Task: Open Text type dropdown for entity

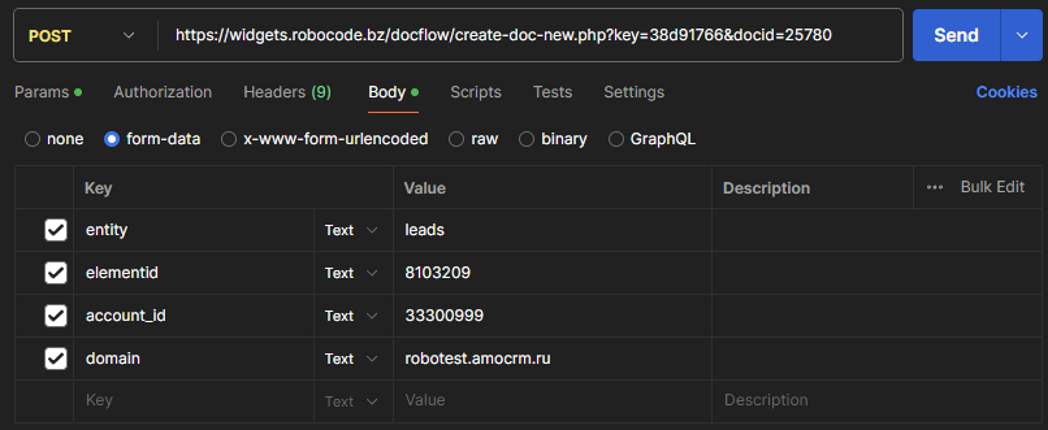Action: (352, 230)
